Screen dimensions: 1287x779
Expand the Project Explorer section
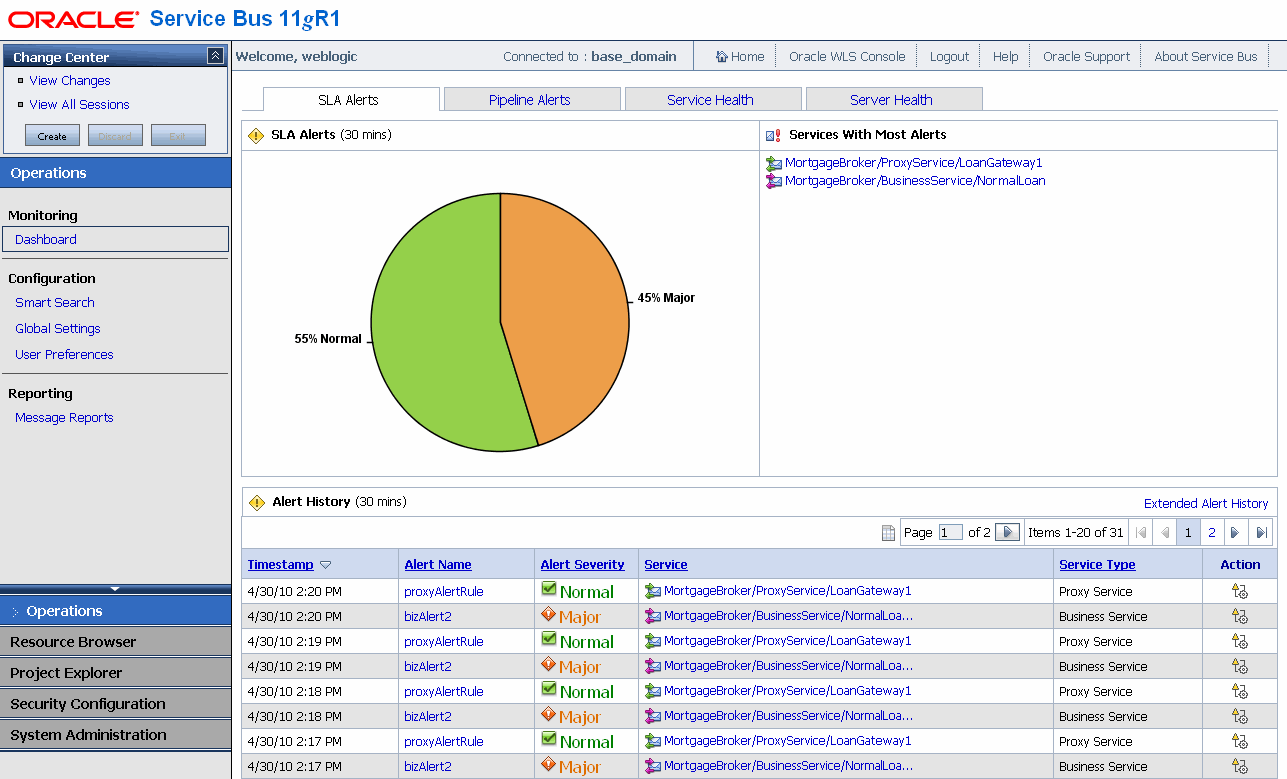pyautogui.click(x=115, y=673)
